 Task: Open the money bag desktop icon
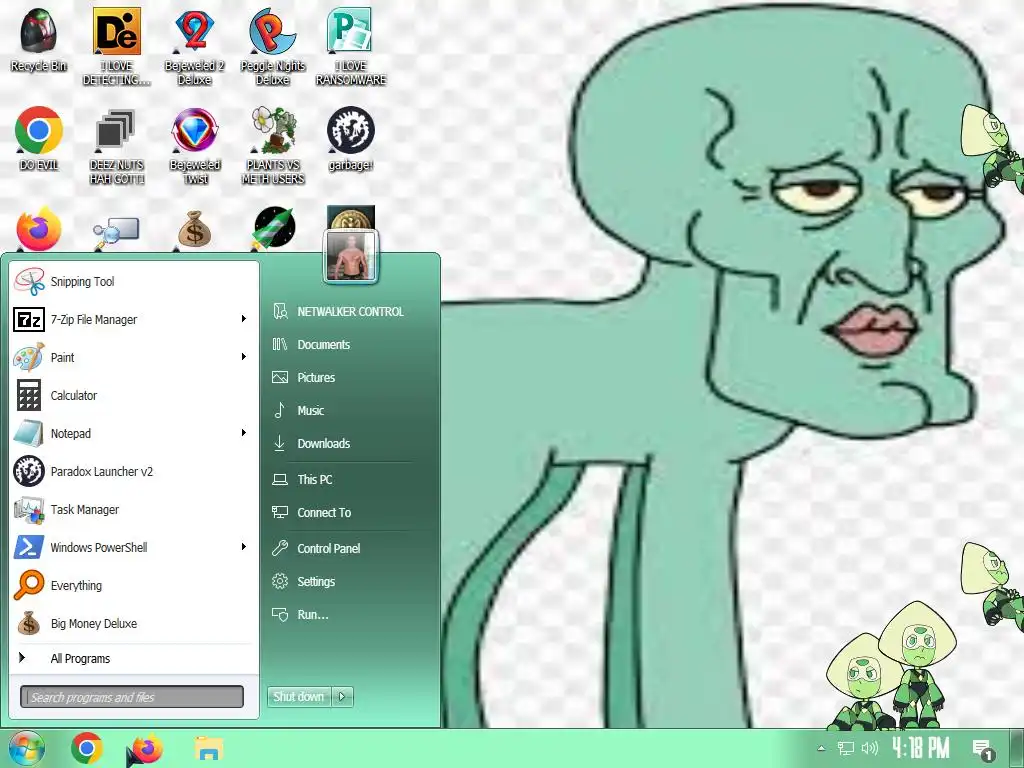[x=195, y=229]
